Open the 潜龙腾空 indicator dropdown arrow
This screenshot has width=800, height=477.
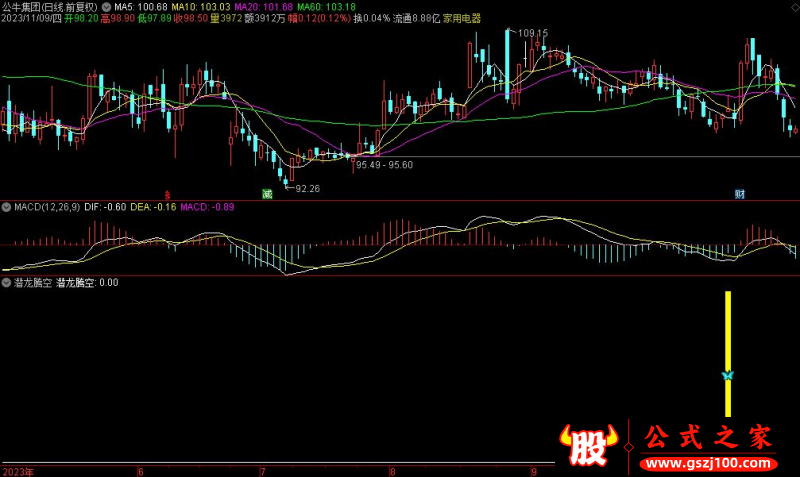(6, 283)
